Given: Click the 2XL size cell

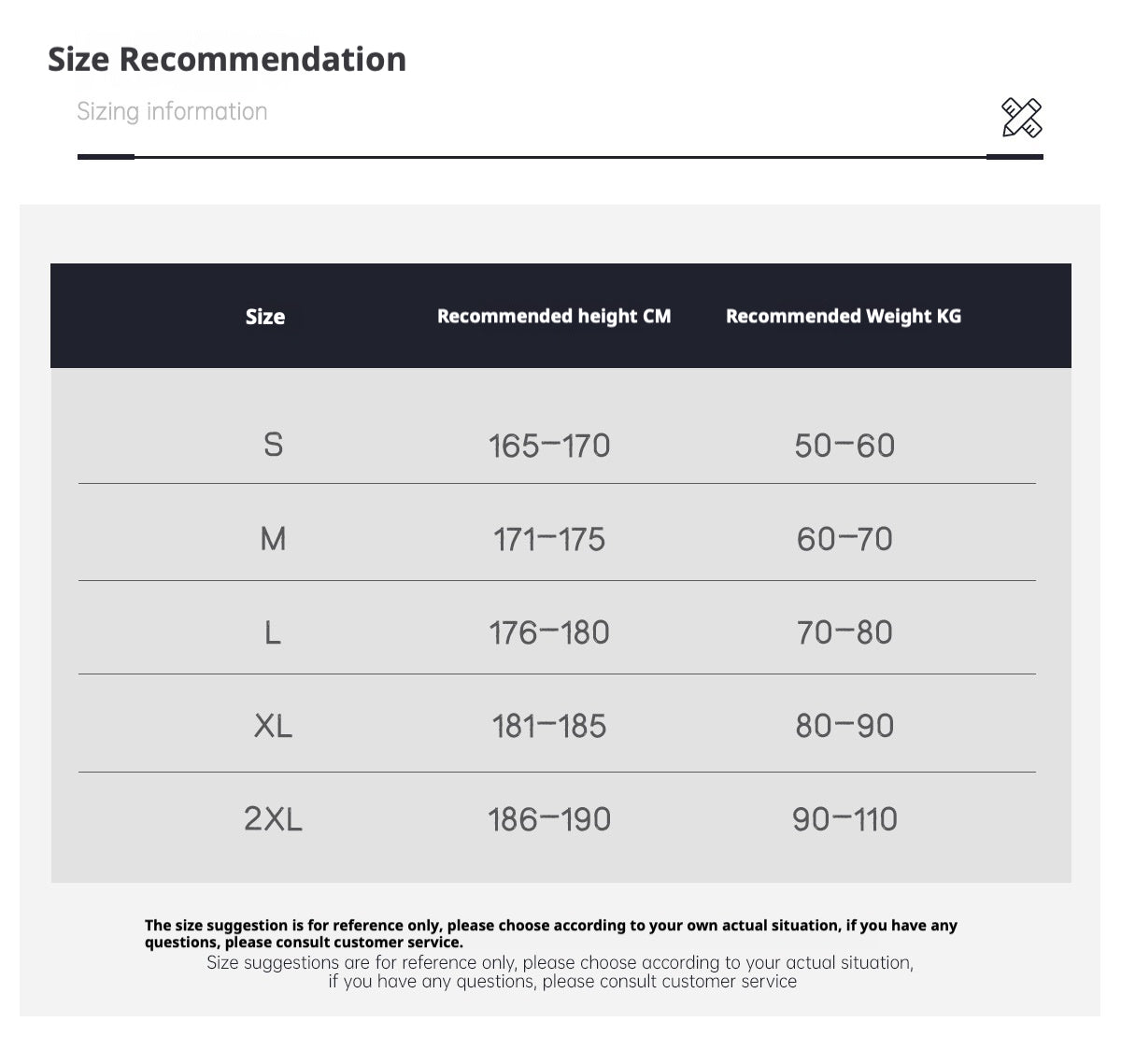Looking at the screenshot, I should (273, 819).
